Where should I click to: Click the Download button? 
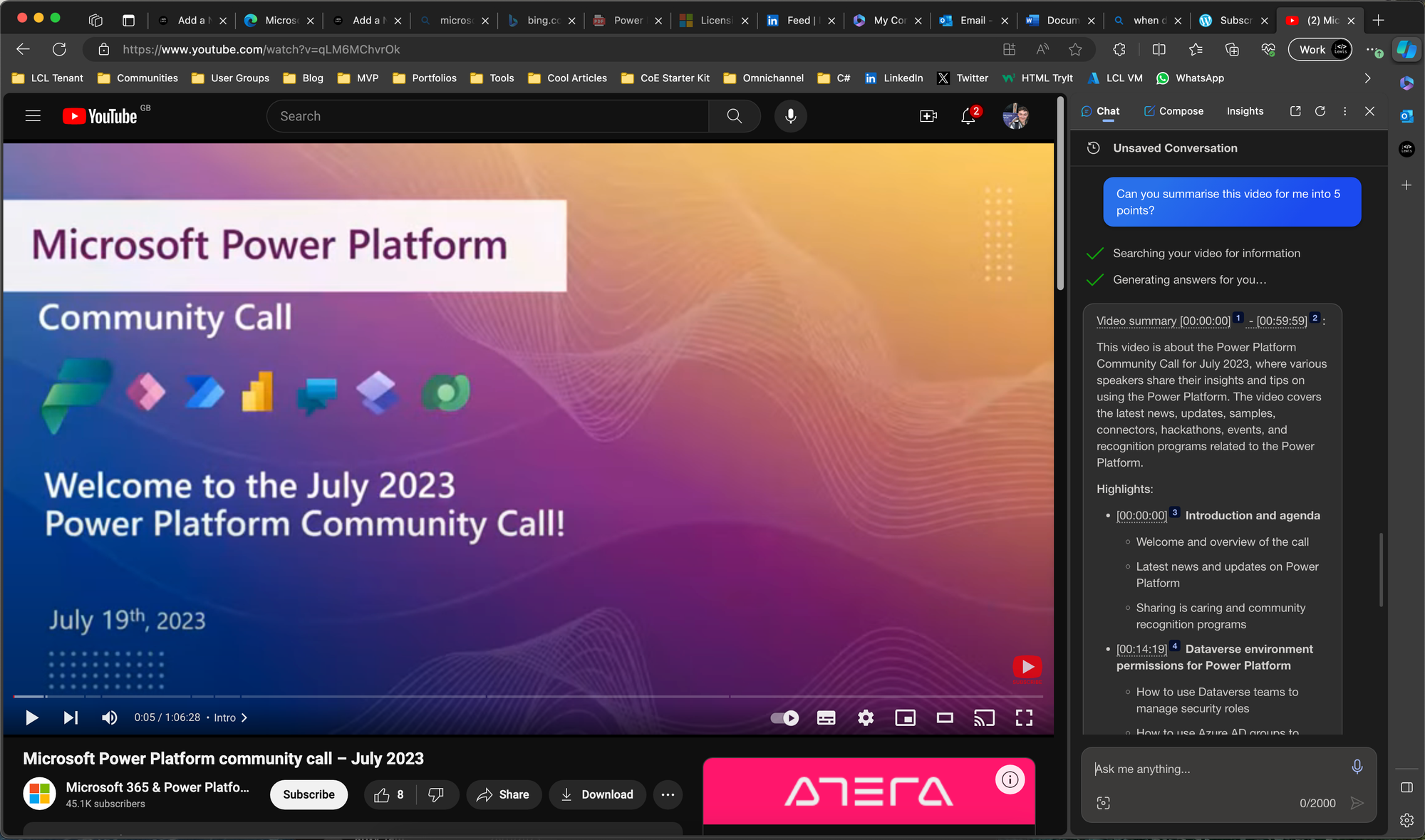pyautogui.click(x=597, y=794)
